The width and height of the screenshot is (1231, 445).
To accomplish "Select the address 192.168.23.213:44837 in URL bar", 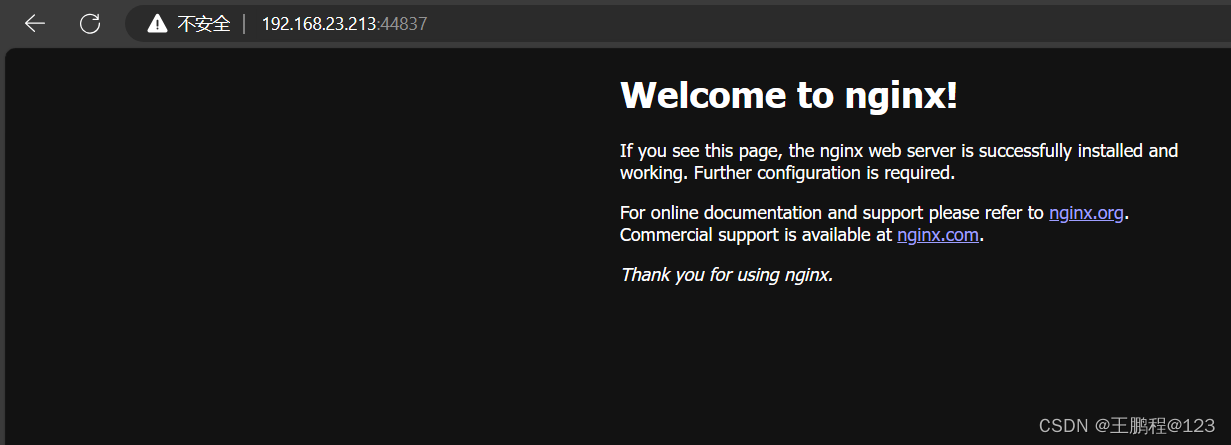I will (344, 24).
